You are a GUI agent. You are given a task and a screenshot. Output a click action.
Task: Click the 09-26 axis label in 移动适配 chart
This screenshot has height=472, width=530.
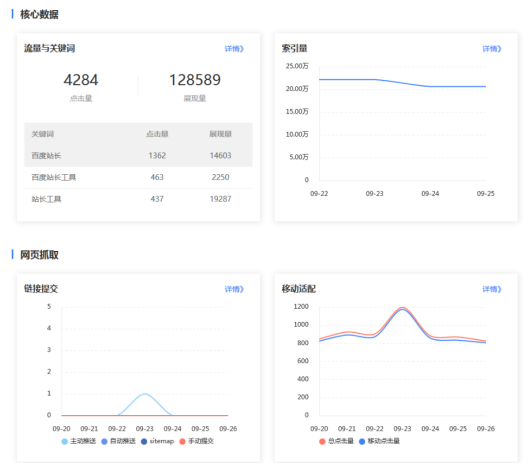click(x=486, y=429)
